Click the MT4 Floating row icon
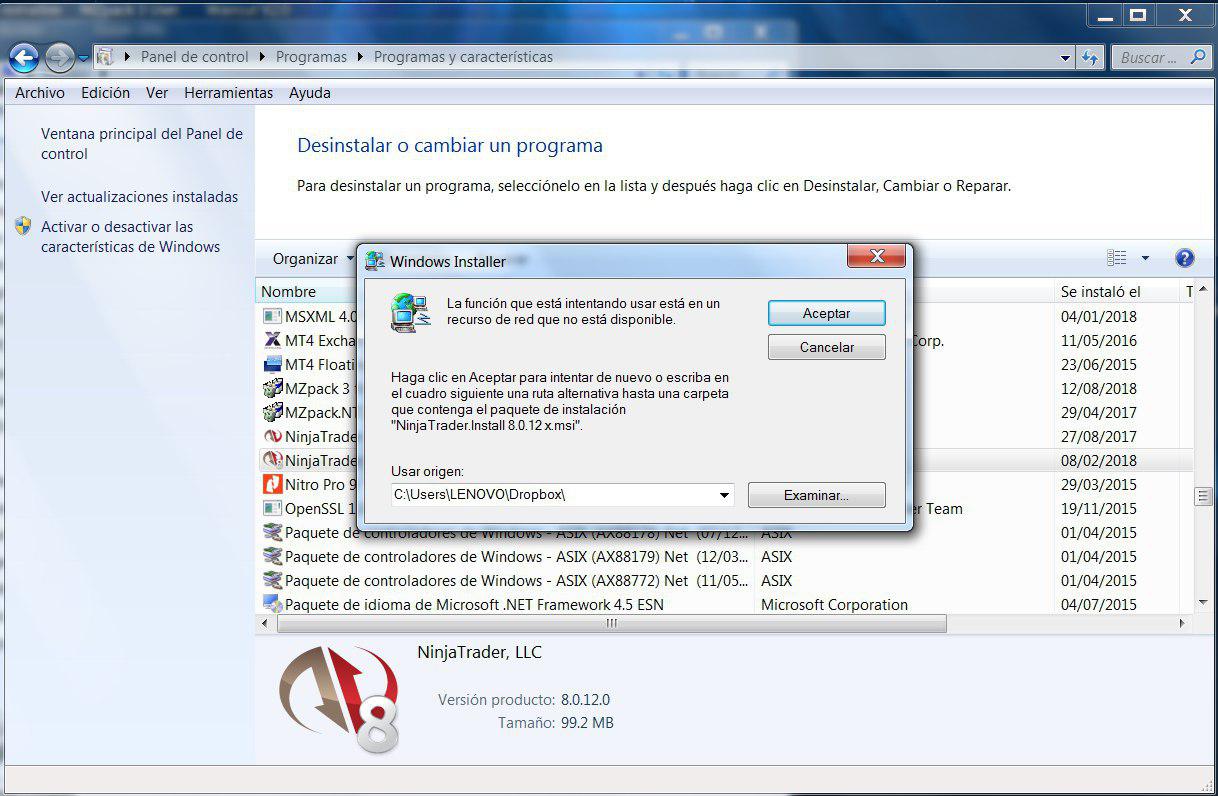The width and height of the screenshot is (1218, 796). 272,364
